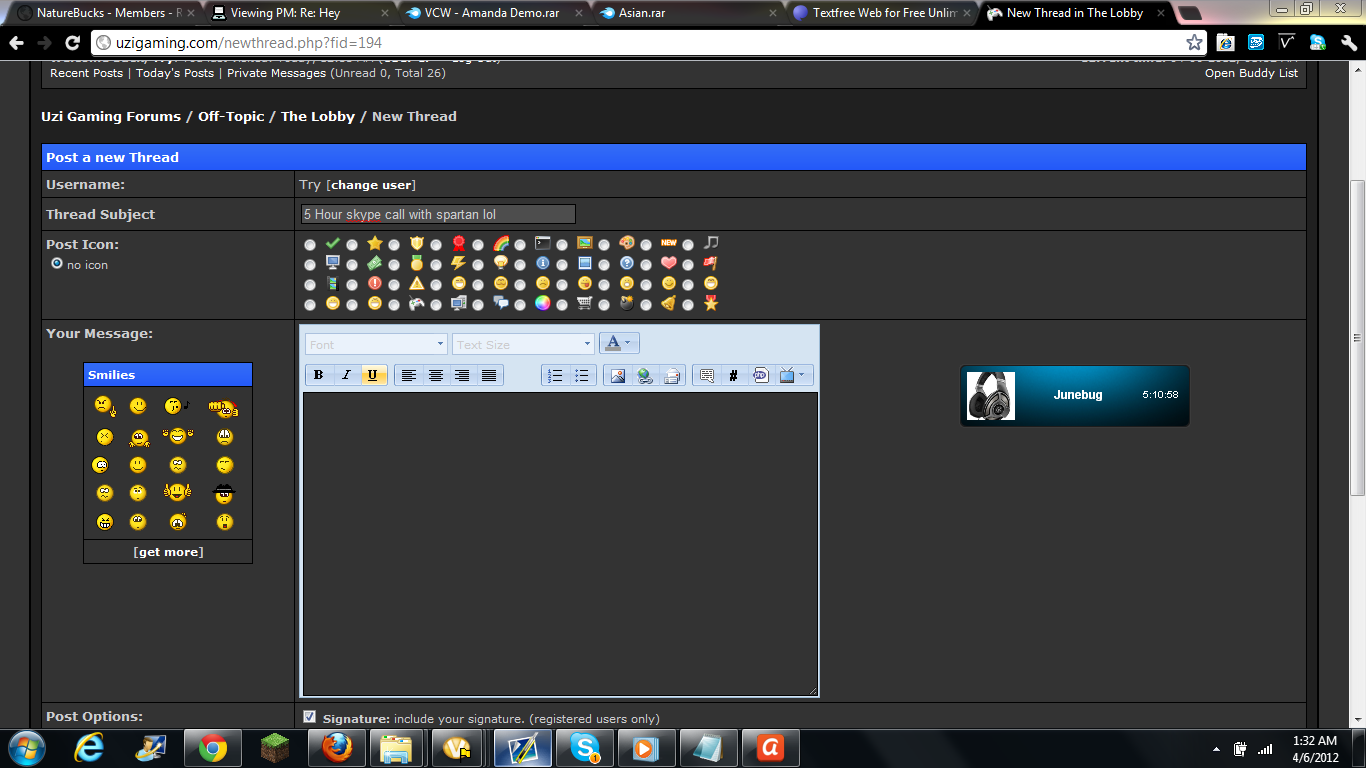Screen dimensions: 1366x768
Task: Insert a bulleted list
Action: coord(582,376)
